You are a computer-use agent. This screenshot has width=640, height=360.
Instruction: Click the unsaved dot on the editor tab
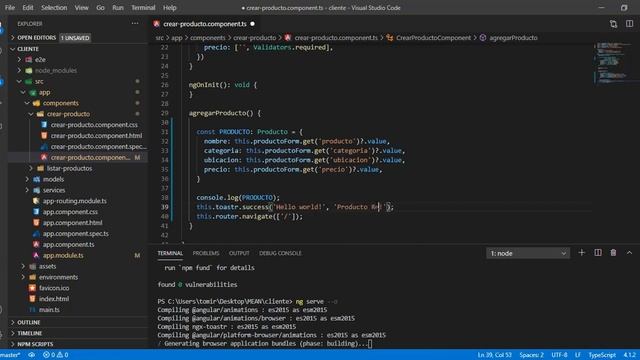(253, 24)
